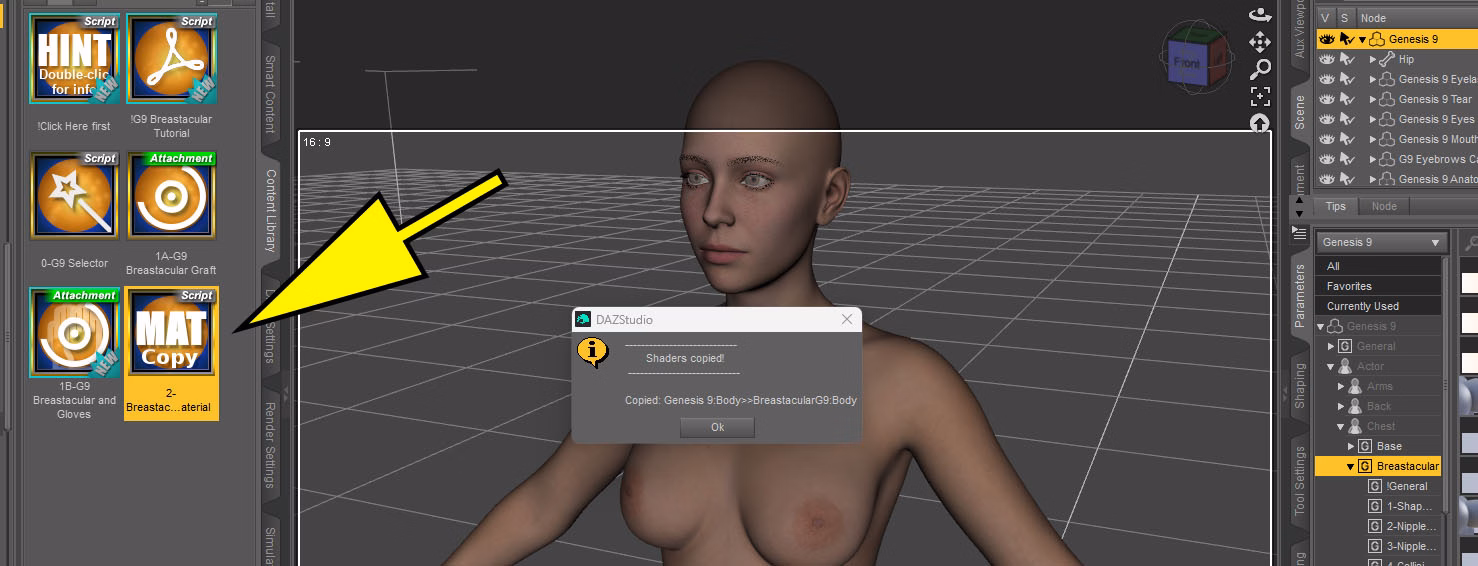Switch to the Content Library side tab
This screenshot has height=566, width=1478.
pyautogui.click(x=270, y=210)
